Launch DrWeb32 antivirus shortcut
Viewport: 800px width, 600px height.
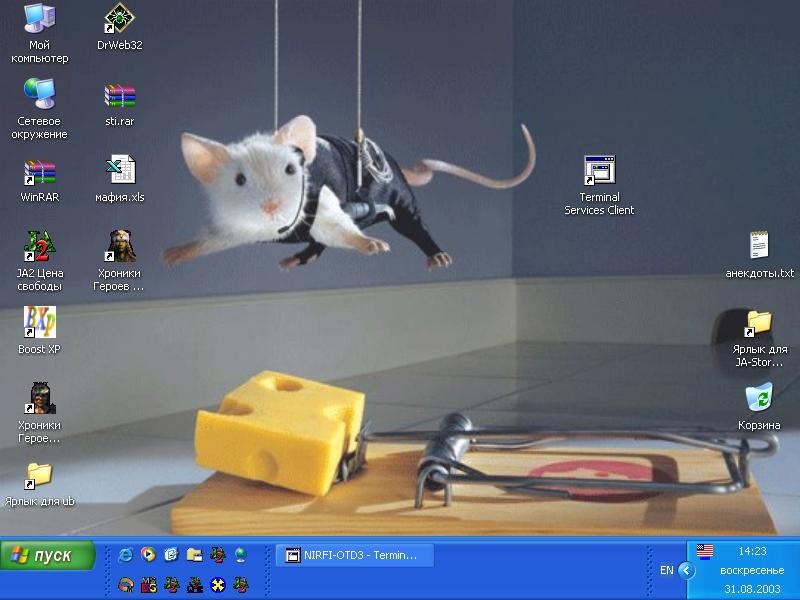point(120,20)
